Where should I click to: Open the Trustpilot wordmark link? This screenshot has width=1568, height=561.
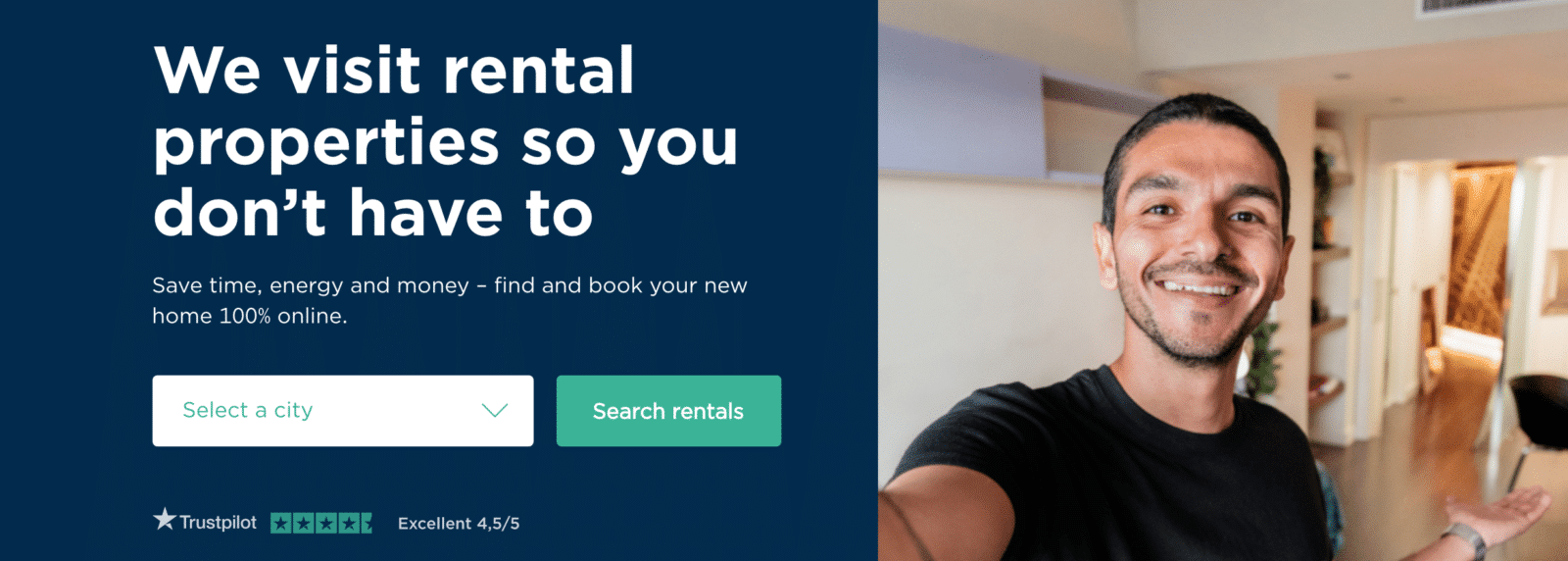pos(218,522)
